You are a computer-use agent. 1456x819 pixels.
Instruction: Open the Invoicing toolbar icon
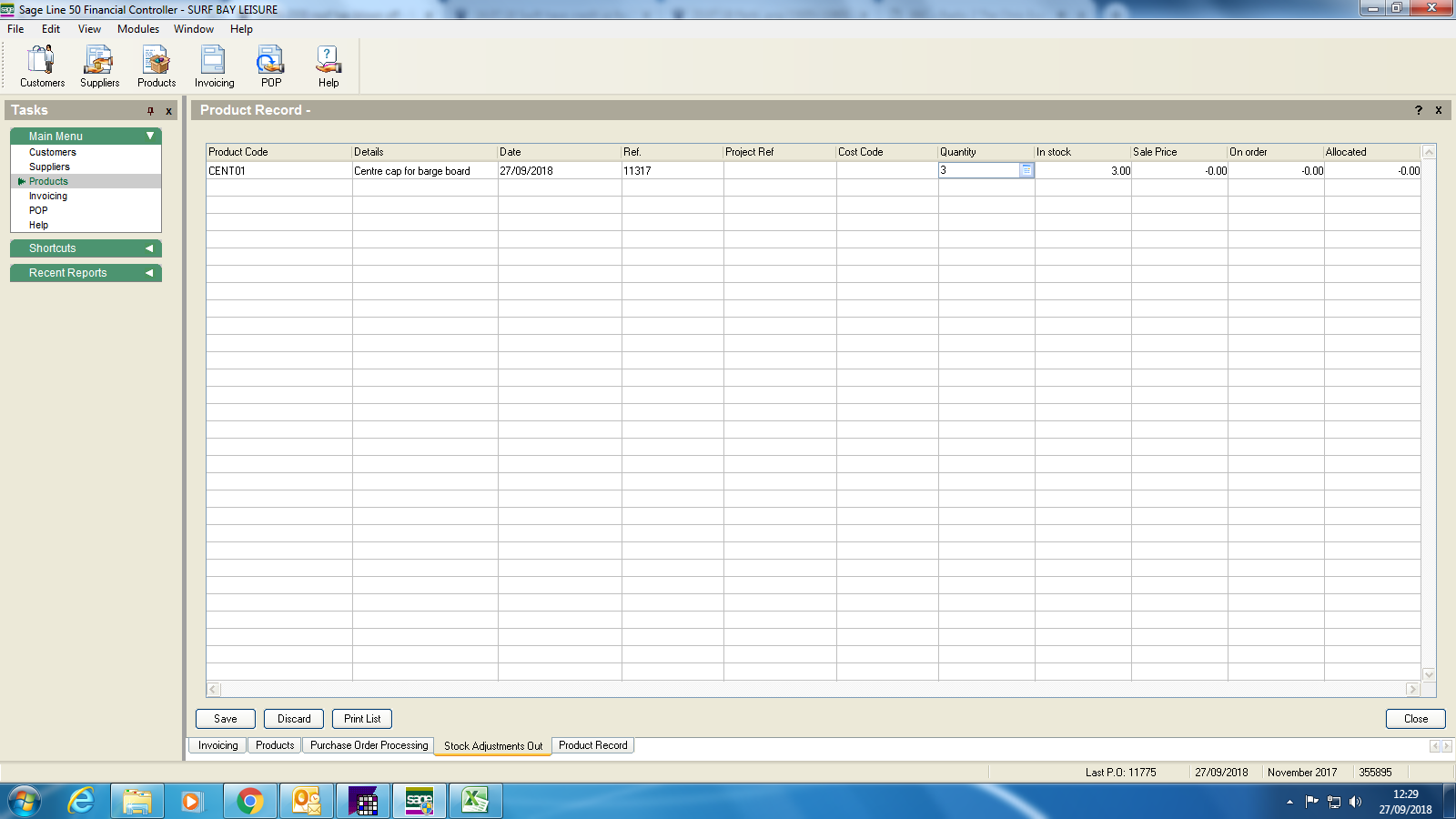click(214, 66)
